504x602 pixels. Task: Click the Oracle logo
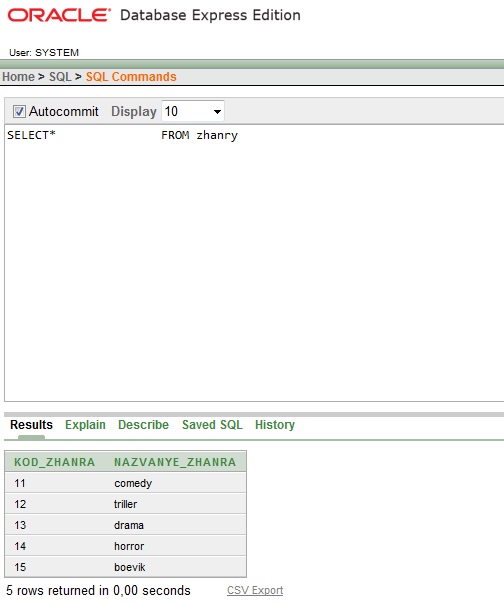59,15
